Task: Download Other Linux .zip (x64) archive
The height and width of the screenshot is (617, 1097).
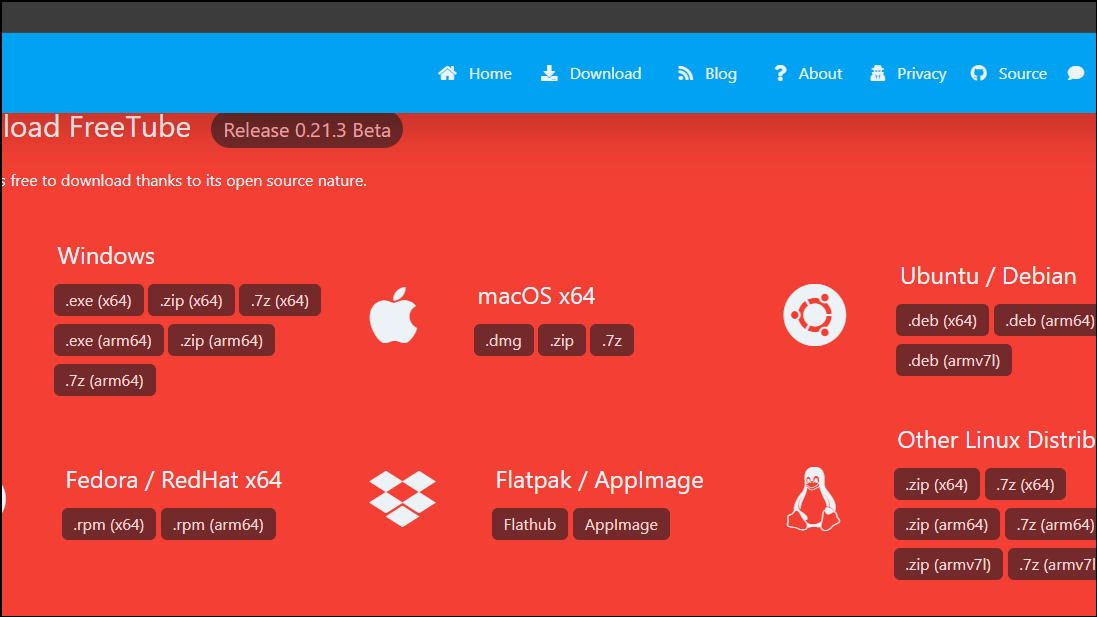Action: pos(937,484)
